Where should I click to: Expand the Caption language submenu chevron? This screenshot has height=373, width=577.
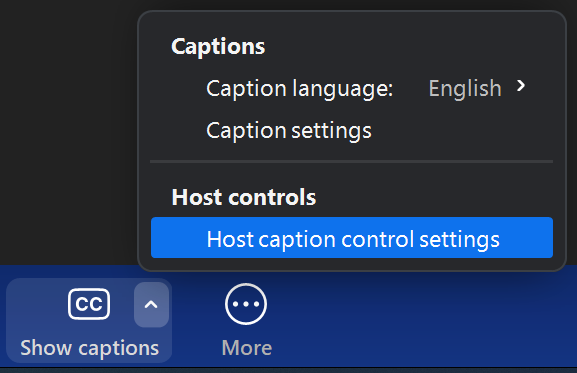[x=521, y=86]
